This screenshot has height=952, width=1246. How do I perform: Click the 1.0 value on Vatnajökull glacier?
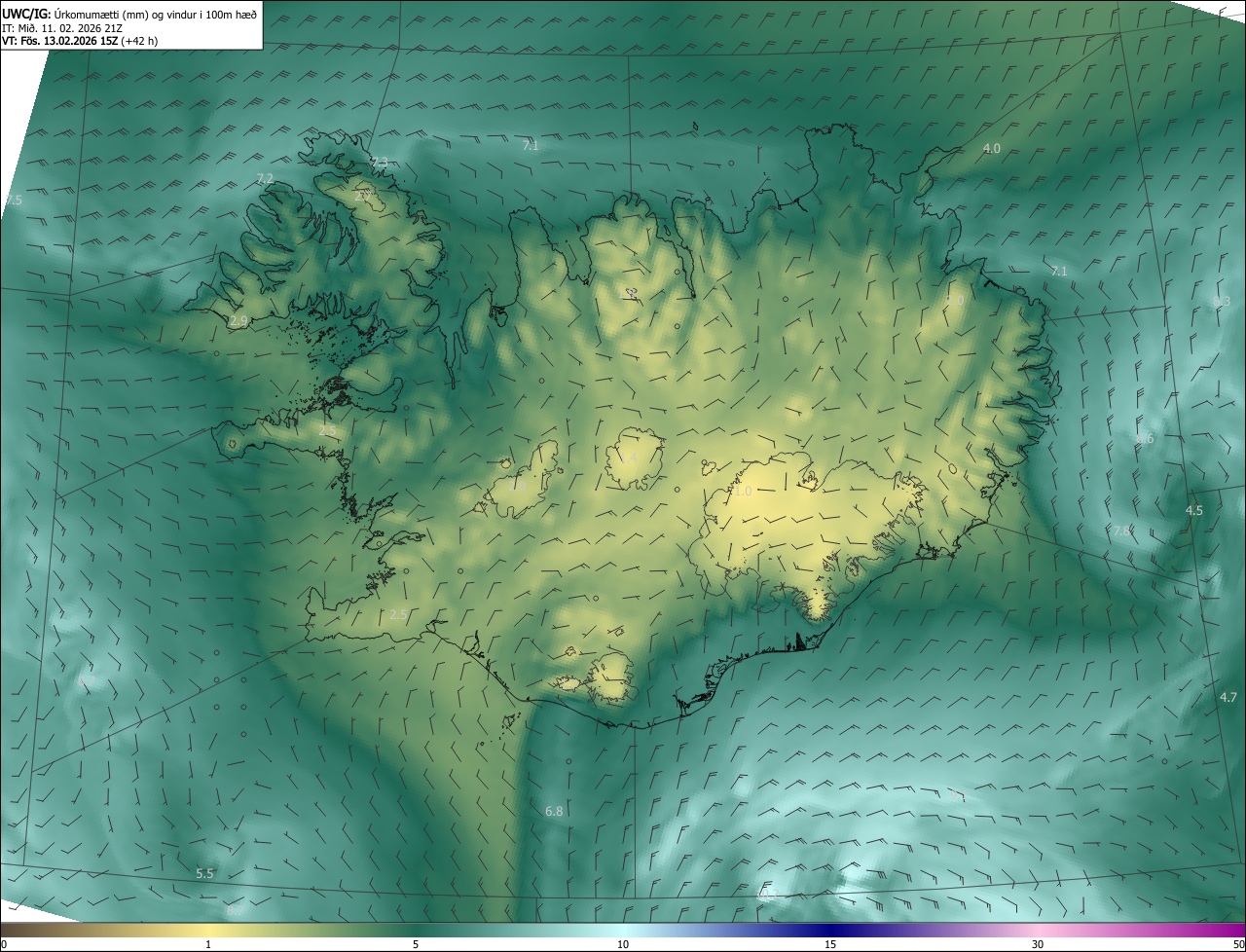[742, 492]
